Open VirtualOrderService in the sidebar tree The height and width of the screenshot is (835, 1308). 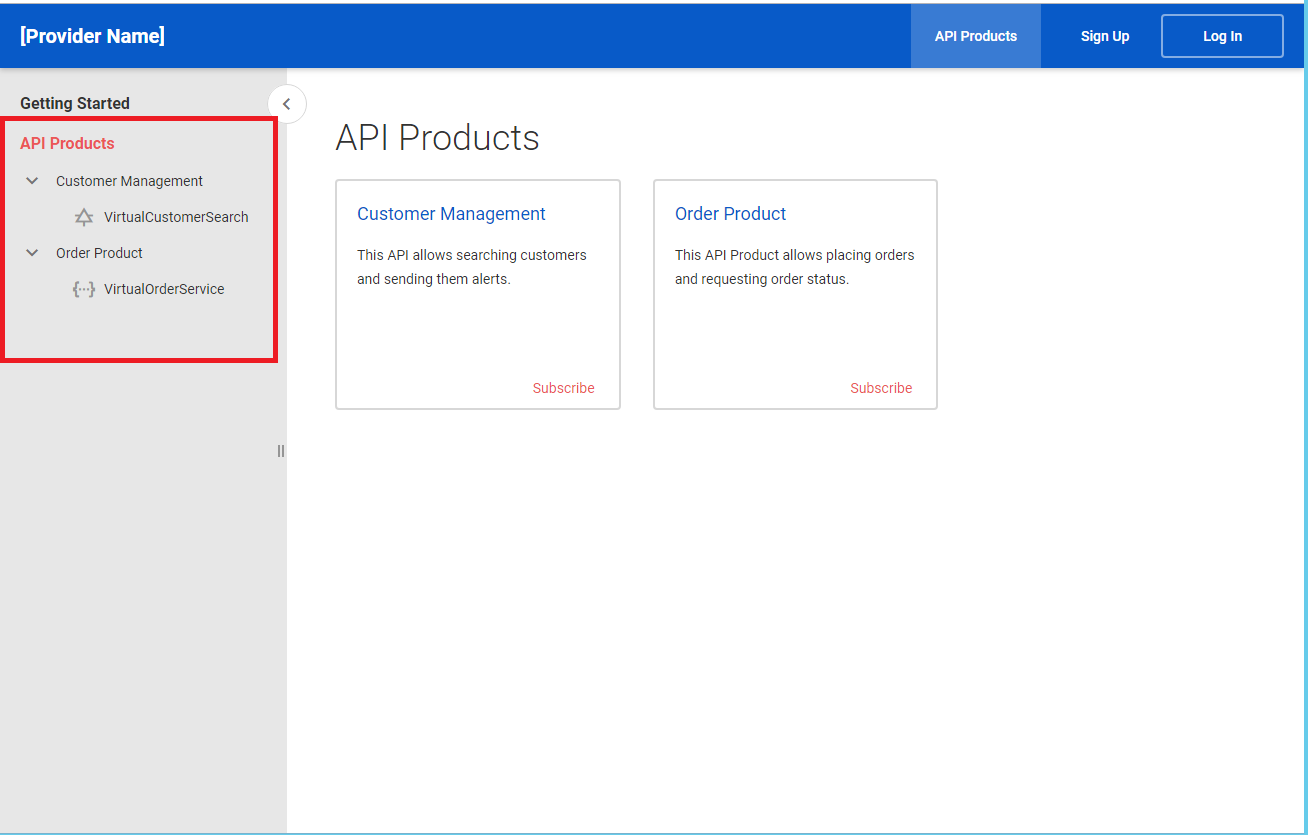click(164, 289)
